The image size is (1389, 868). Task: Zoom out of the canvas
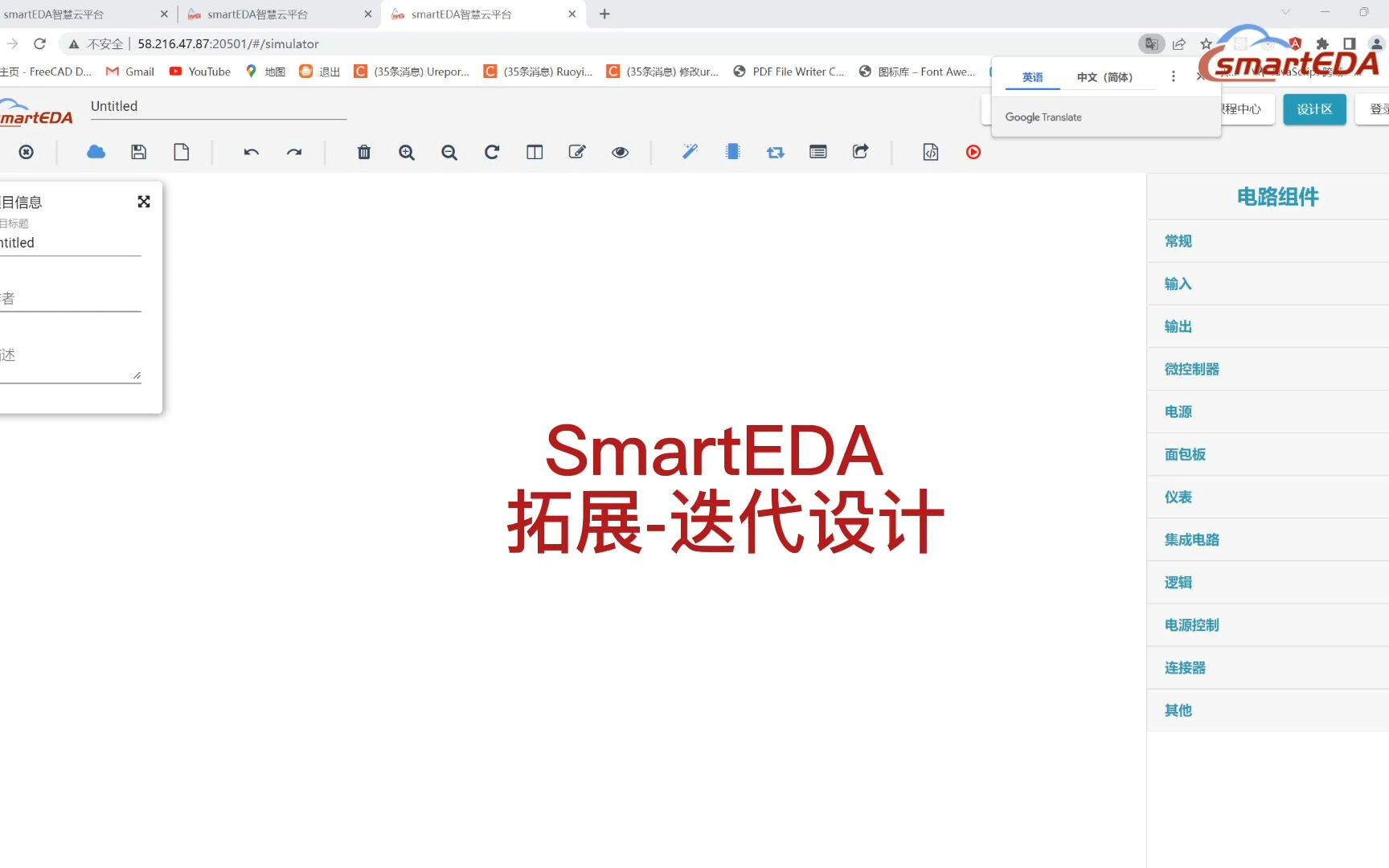tap(449, 152)
